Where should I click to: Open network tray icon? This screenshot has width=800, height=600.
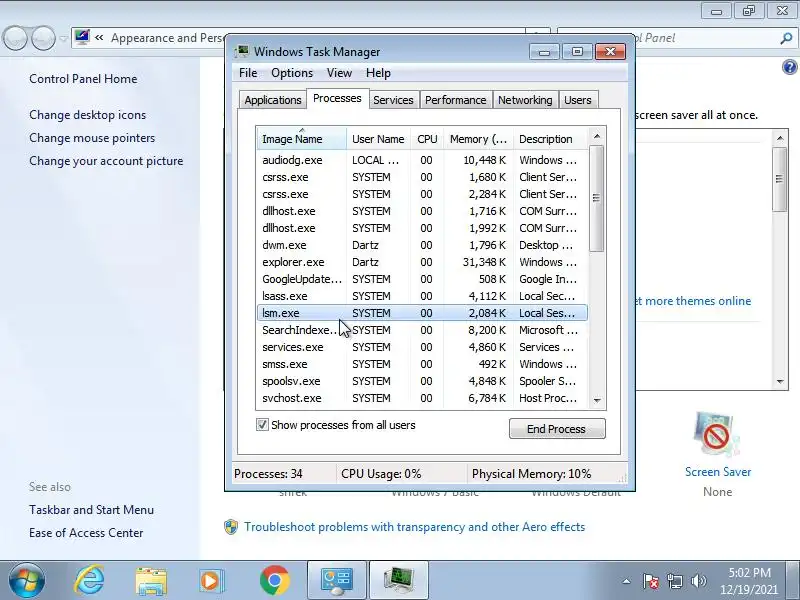[x=674, y=581]
